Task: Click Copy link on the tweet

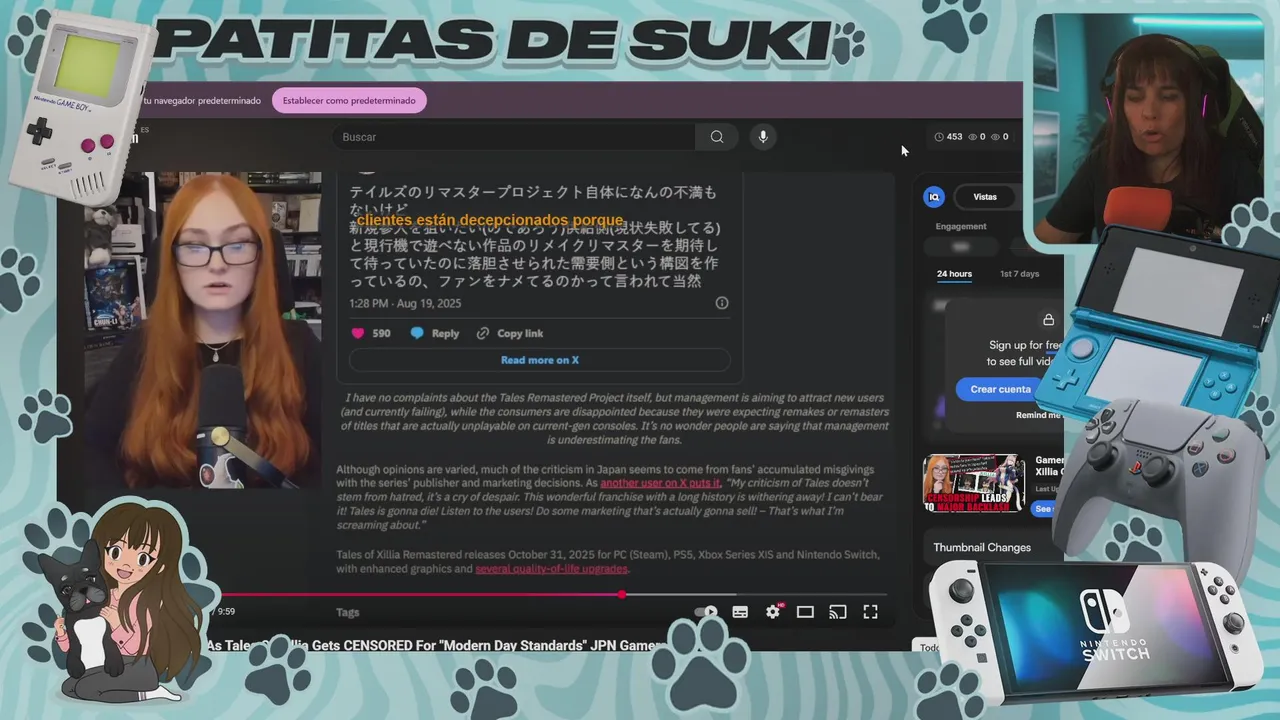Action: (510, 333)
